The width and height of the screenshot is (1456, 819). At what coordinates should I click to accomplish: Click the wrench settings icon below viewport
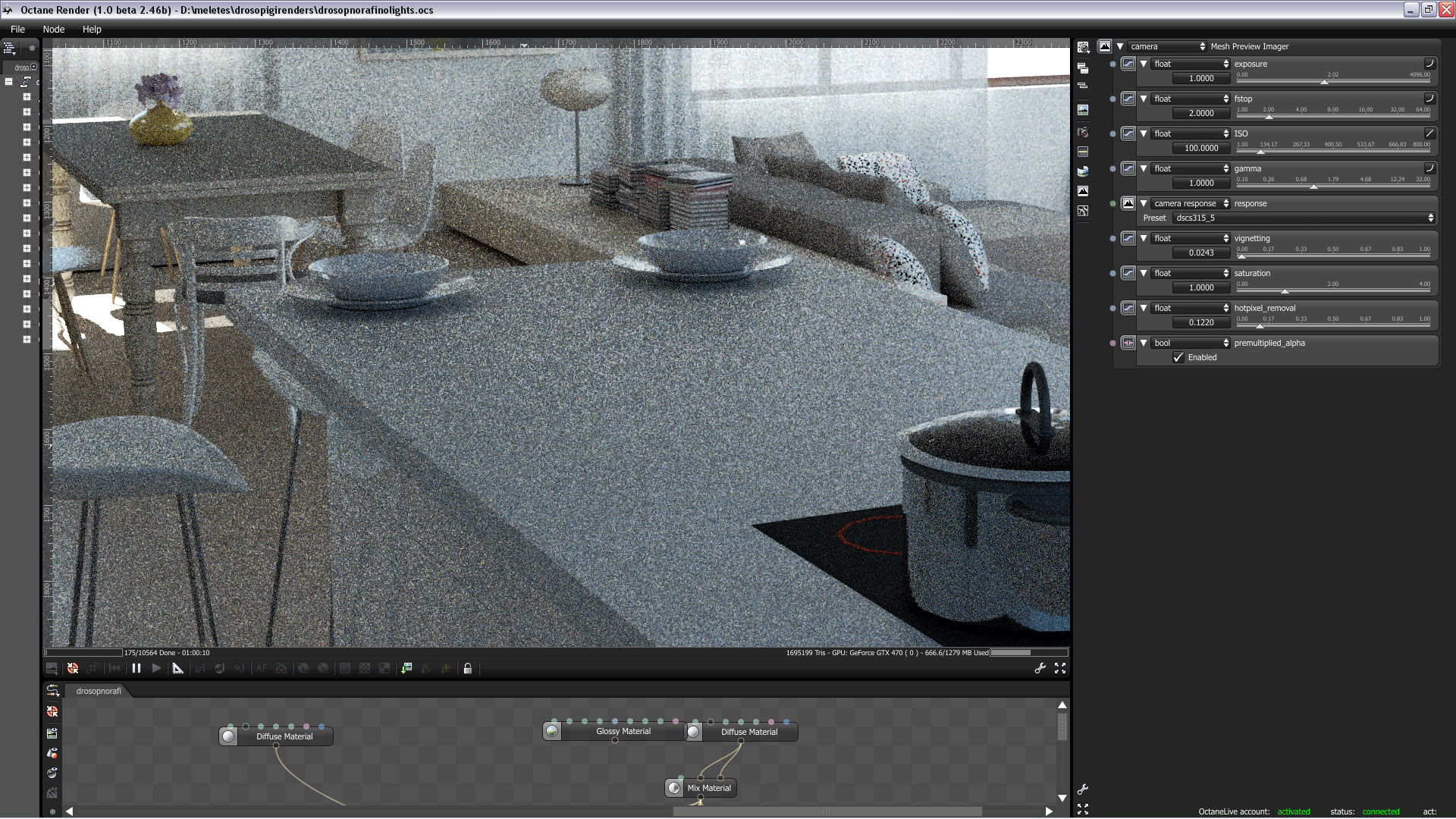[1040, 668]
